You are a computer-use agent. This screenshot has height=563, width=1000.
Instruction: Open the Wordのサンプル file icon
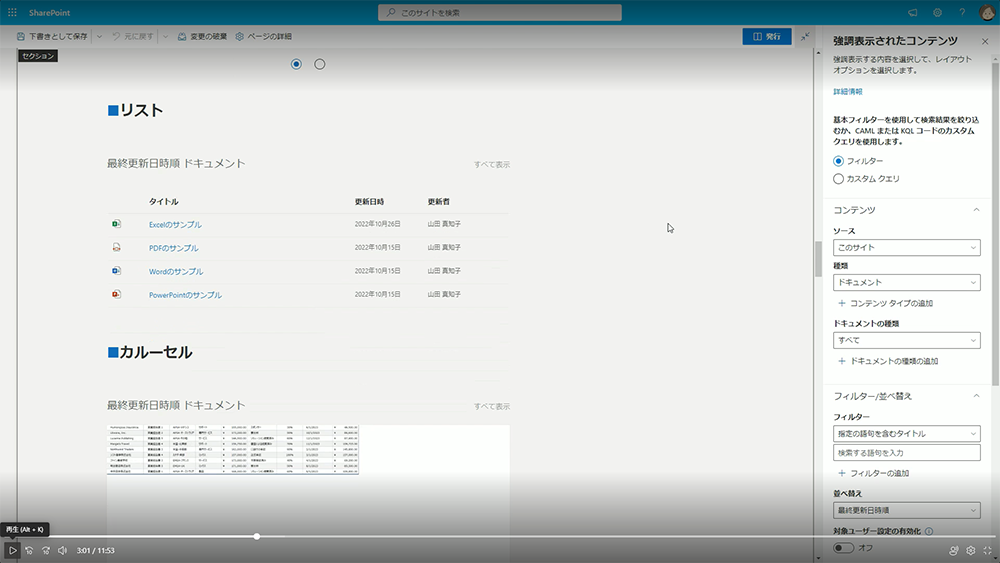pyautogui.click(x=116, y=270)
